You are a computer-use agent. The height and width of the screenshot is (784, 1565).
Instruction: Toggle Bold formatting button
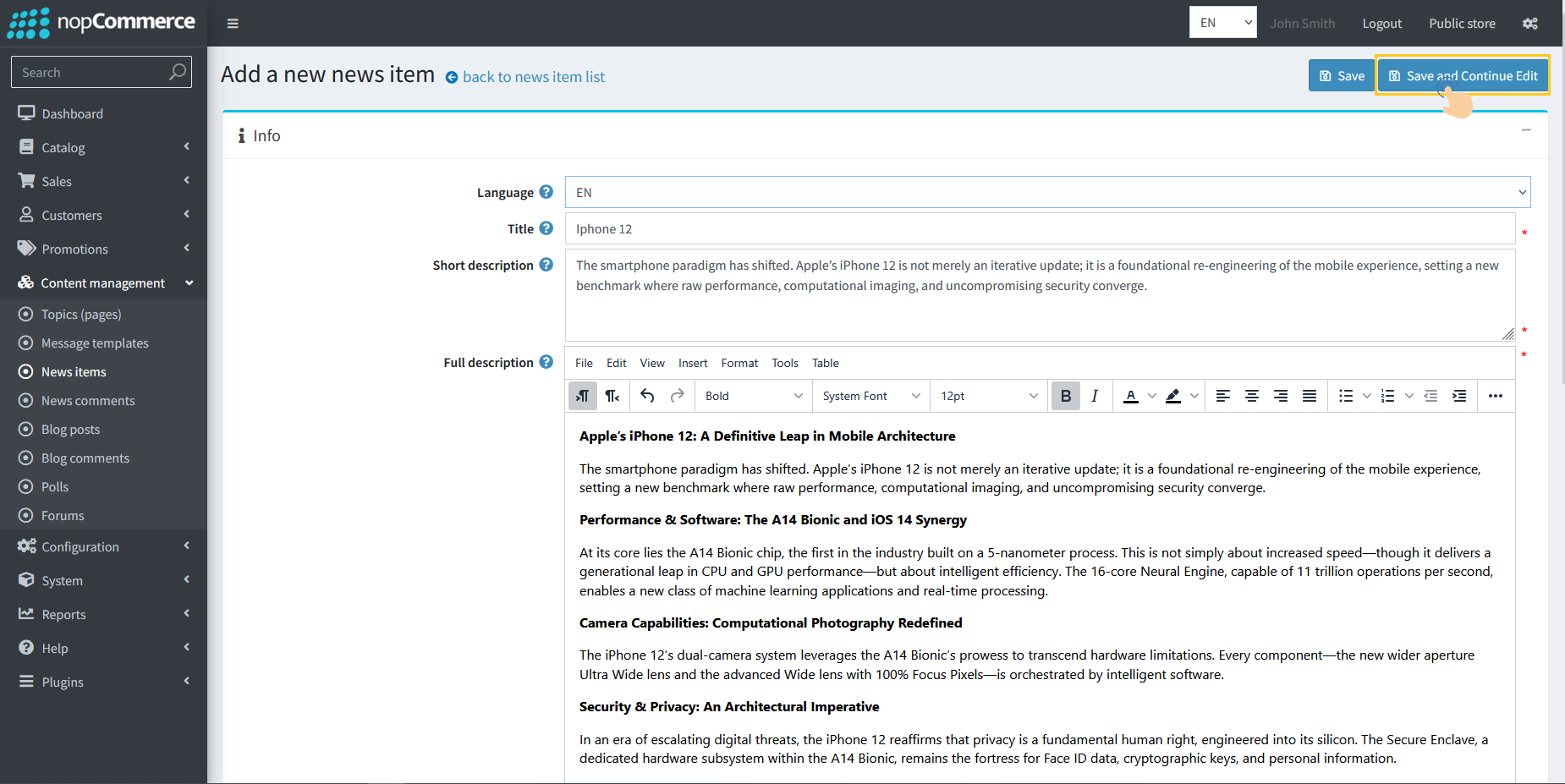coord(1065,396)
